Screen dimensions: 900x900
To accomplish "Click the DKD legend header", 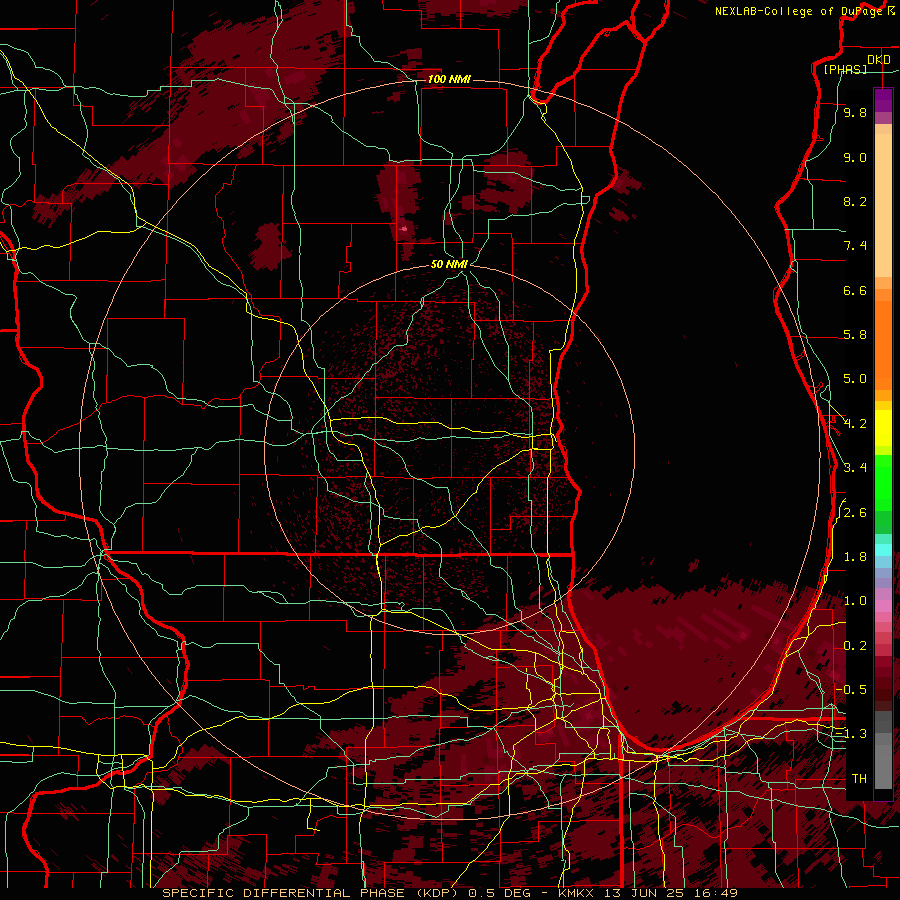I will (879, 59).
